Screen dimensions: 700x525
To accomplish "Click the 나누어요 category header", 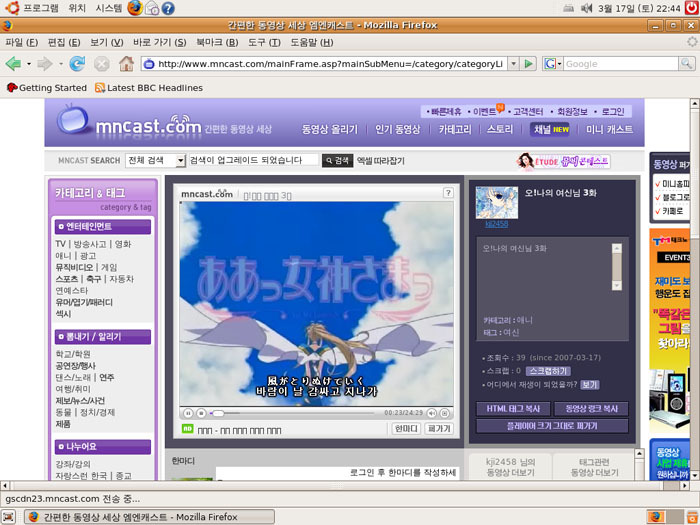I will 103,447.
